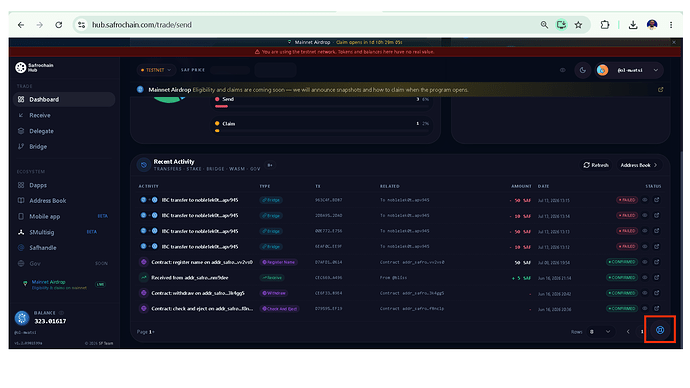
Task: Open explorer link for withdraw contract row
Action: 657,293
